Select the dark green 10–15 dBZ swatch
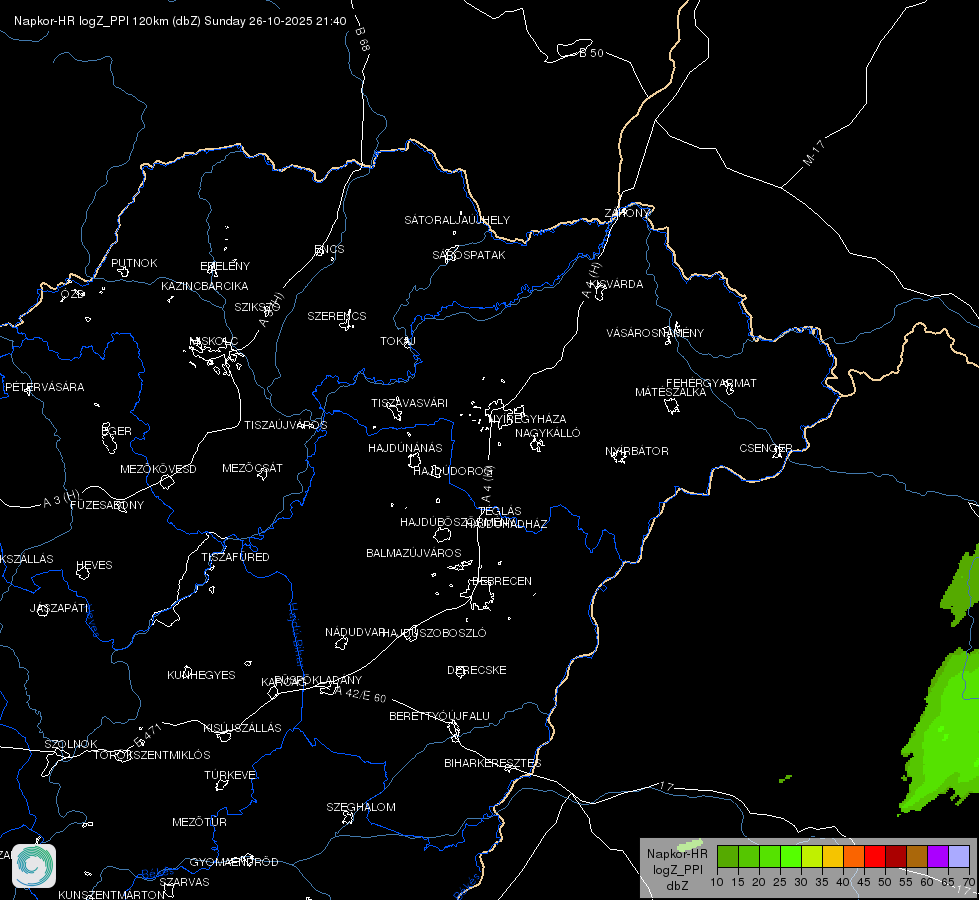The image size is (979, 900). (728, 857)
